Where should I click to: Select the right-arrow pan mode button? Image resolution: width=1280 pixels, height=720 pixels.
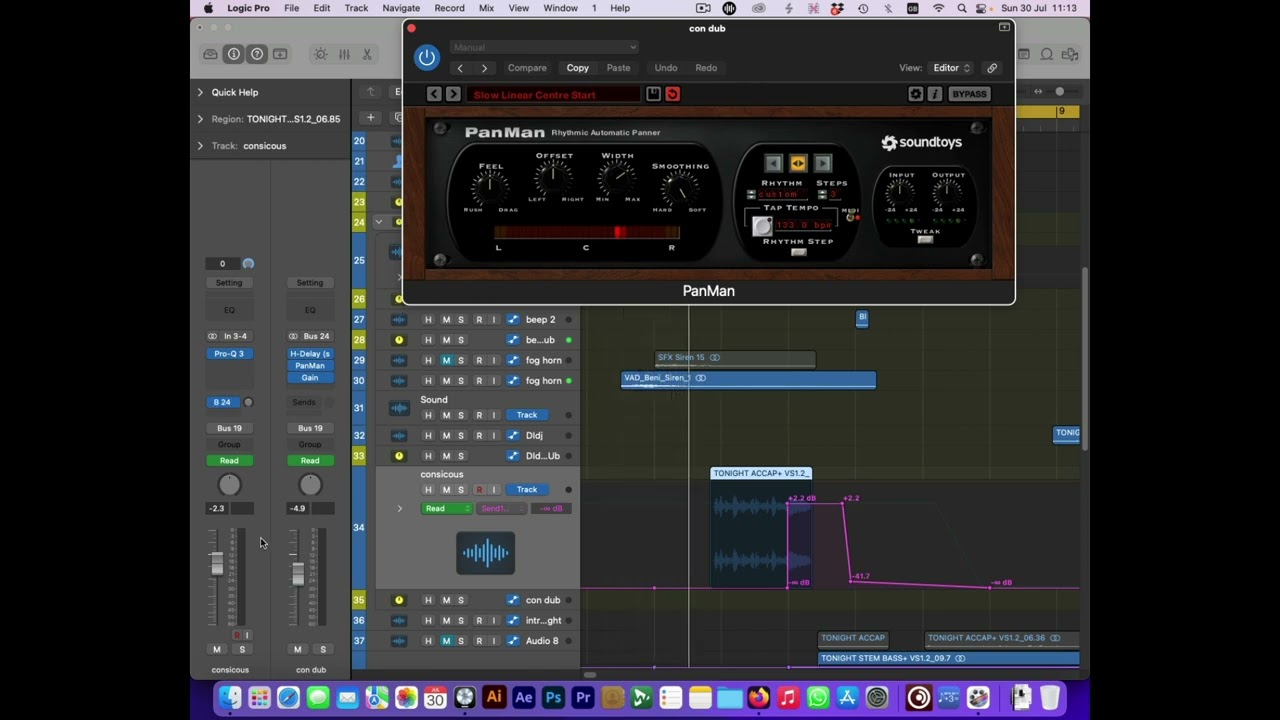[x=823, y=163]
